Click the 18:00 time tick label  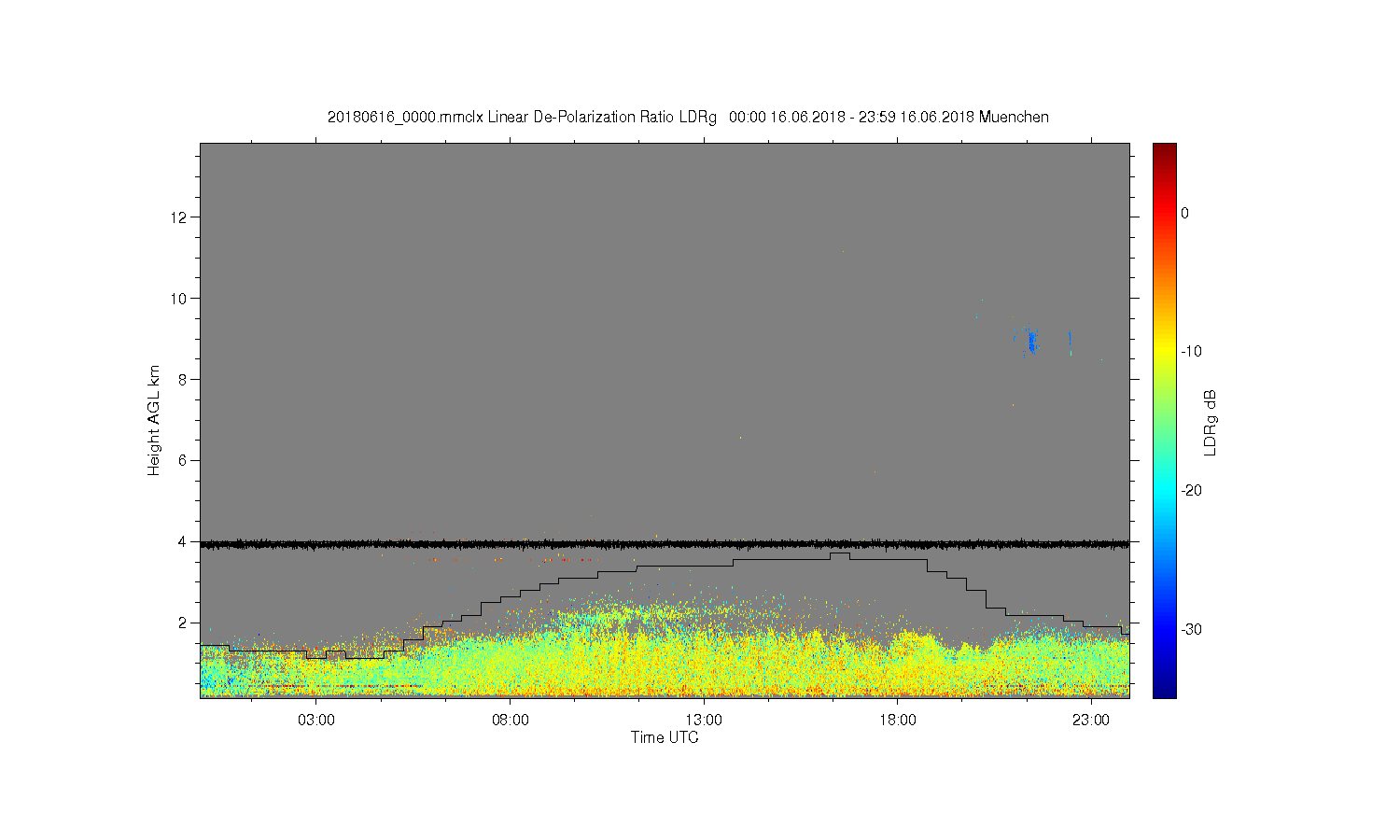click(897, 721)
